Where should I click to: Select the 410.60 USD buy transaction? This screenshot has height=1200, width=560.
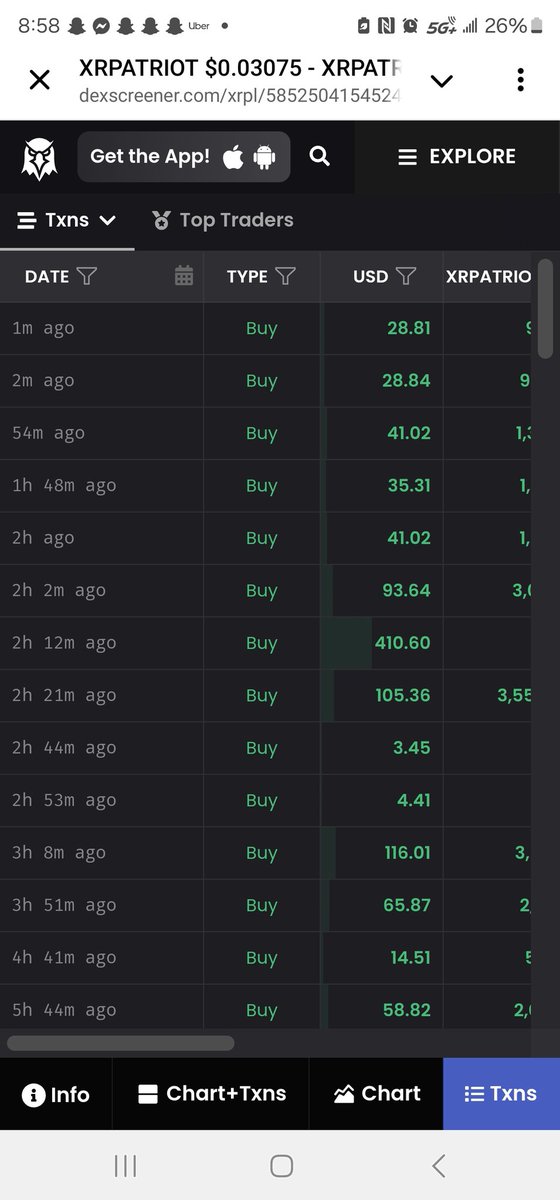tap(280, 643)
